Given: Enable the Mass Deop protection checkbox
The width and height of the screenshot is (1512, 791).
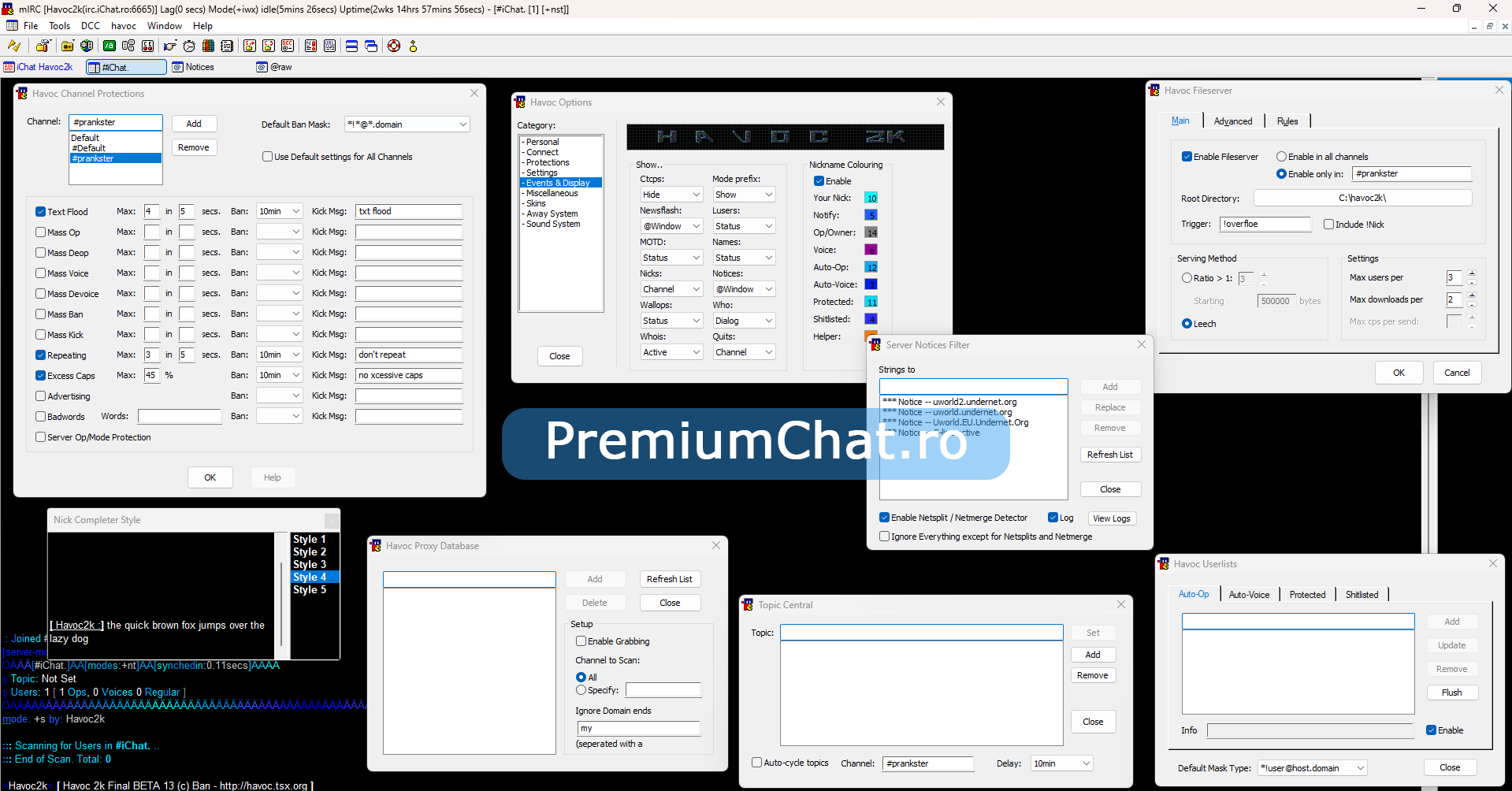Looking at the screenshot, I should [40, 253].
